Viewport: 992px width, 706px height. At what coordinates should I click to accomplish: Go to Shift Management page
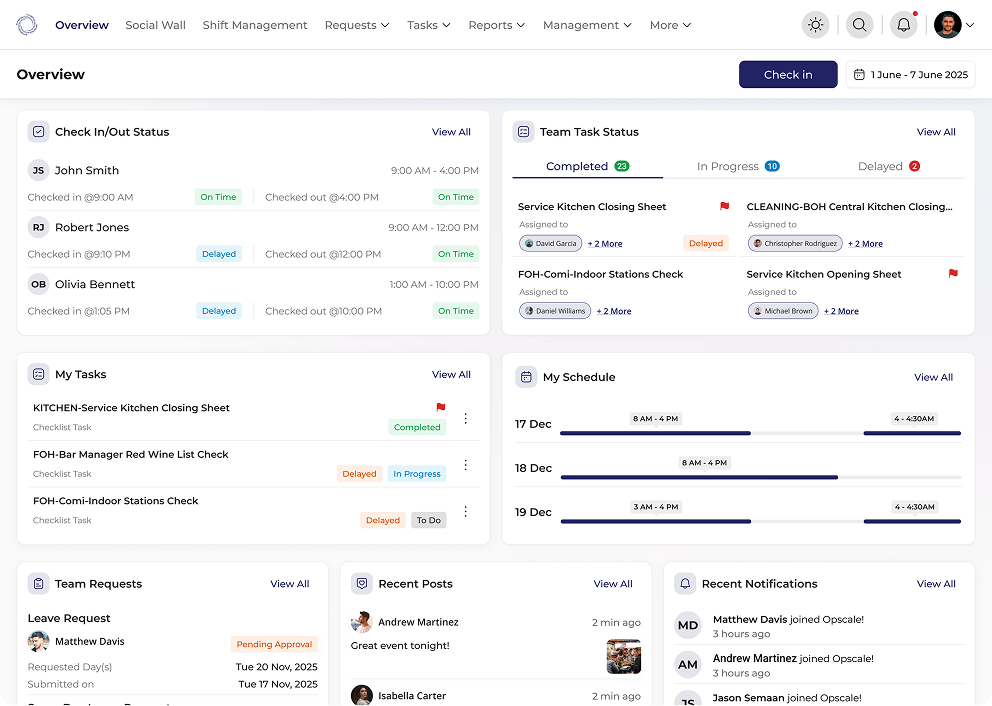[x=255, y=25]
